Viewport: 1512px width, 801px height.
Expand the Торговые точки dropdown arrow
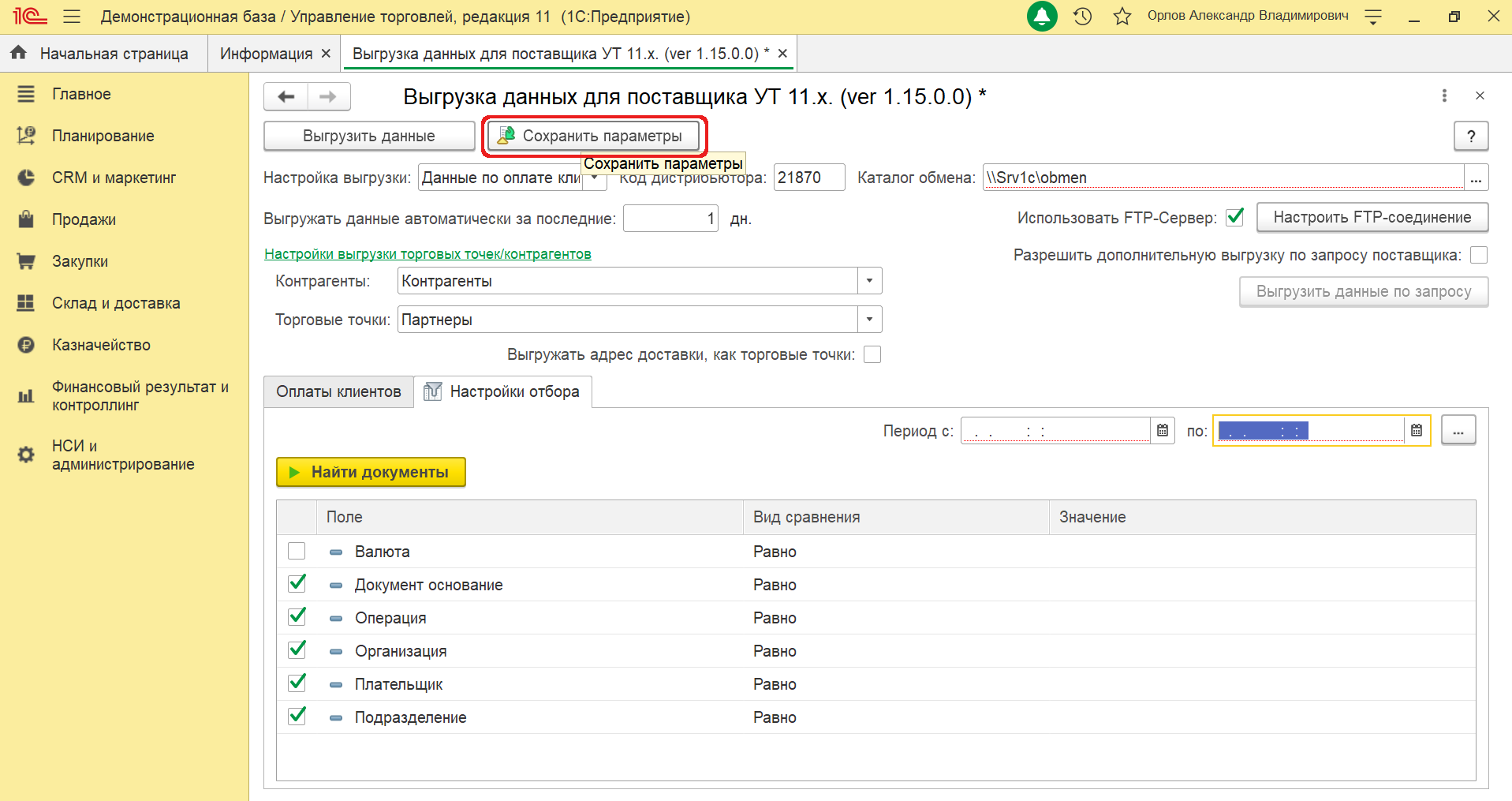click(x=869, y=320)
